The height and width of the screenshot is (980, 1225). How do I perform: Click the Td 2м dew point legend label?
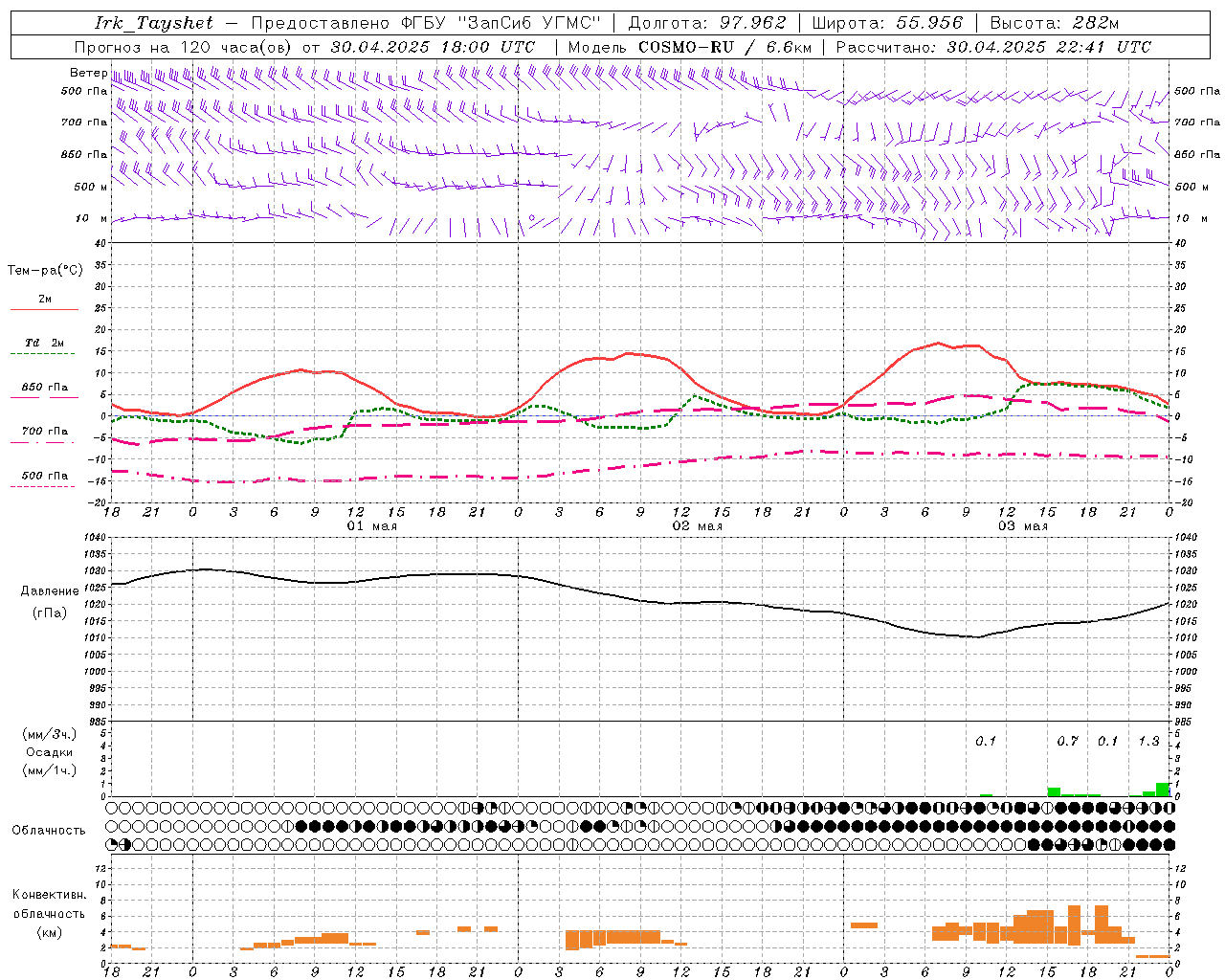45,343
